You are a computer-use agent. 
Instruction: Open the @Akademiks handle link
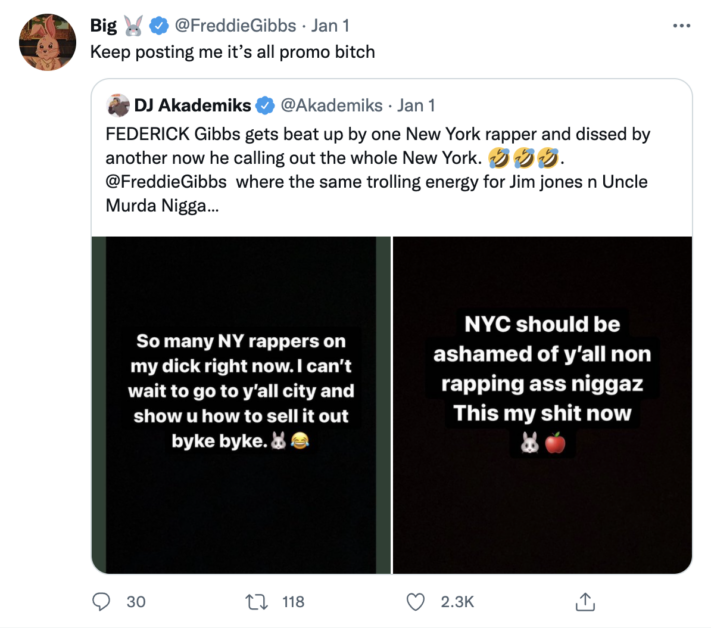coord(331,105)
